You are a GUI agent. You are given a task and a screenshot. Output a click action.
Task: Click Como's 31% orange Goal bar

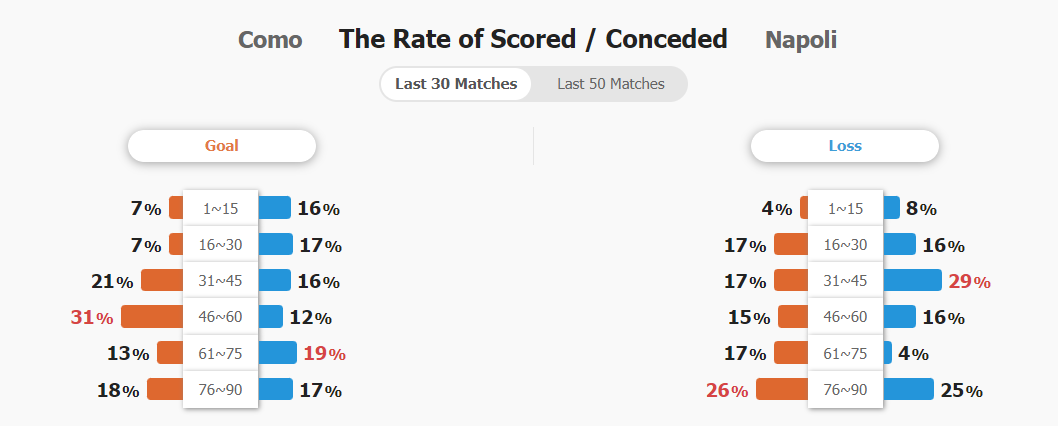tap(152, 317)
